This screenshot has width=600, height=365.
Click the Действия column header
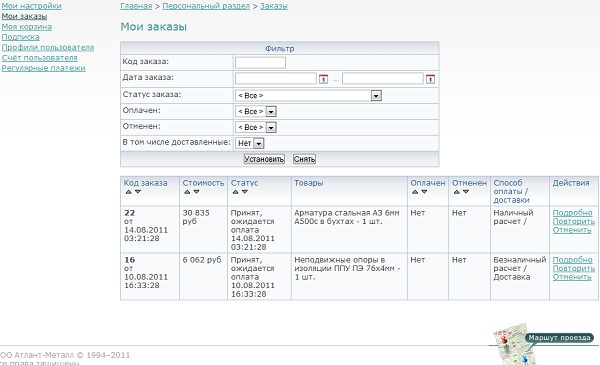click(571, 183)
